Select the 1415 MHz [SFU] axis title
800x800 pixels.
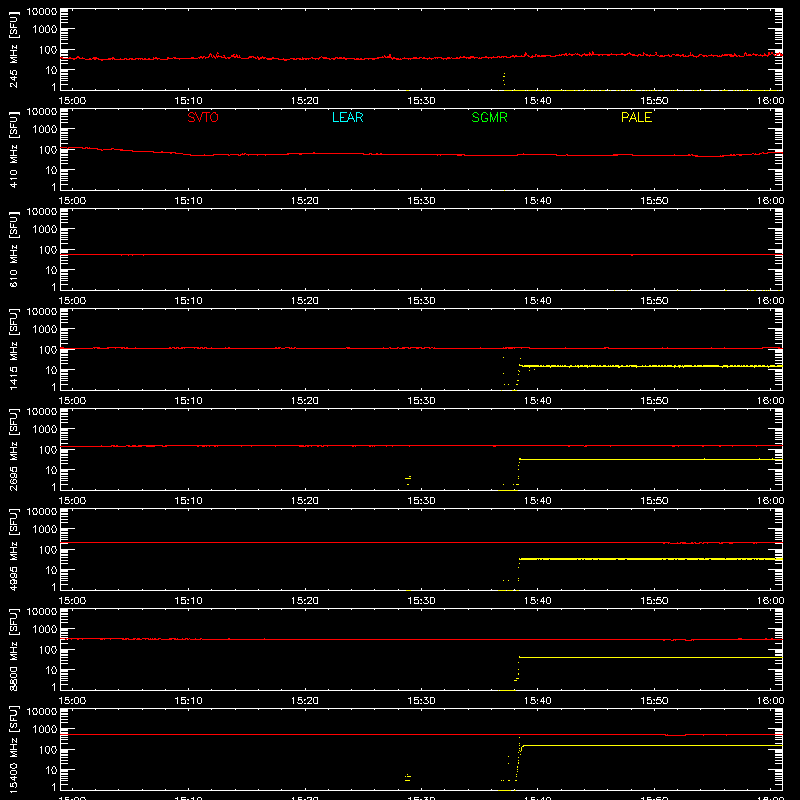coord(14,349)
